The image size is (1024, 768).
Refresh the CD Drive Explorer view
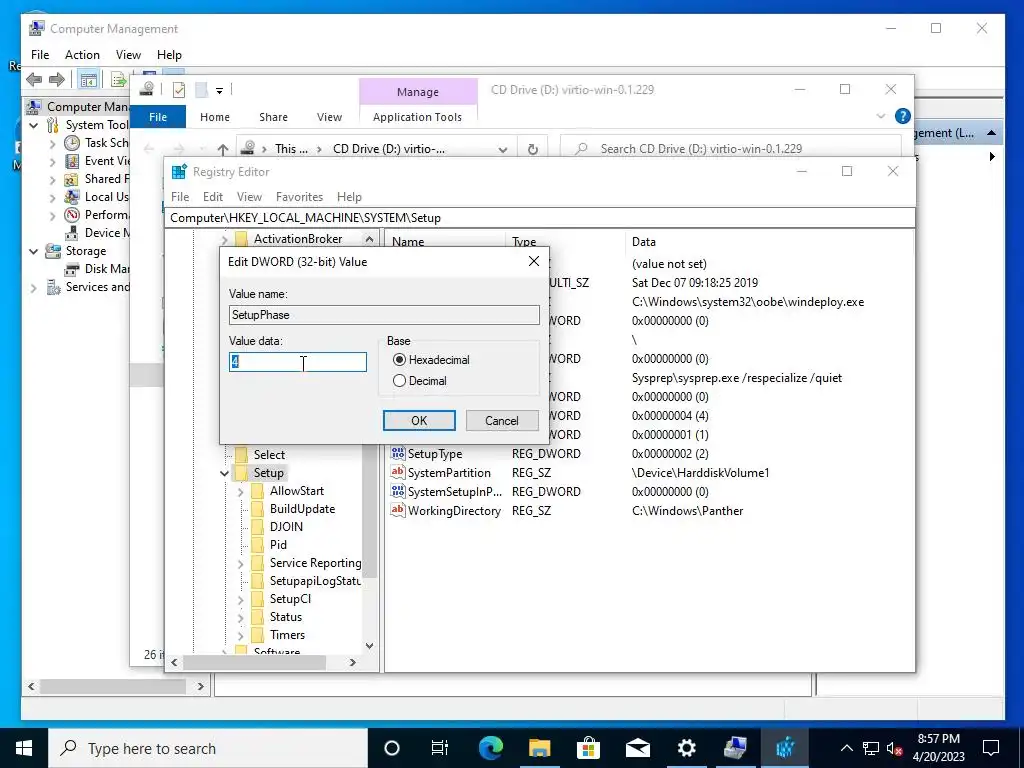coord(533,149)
